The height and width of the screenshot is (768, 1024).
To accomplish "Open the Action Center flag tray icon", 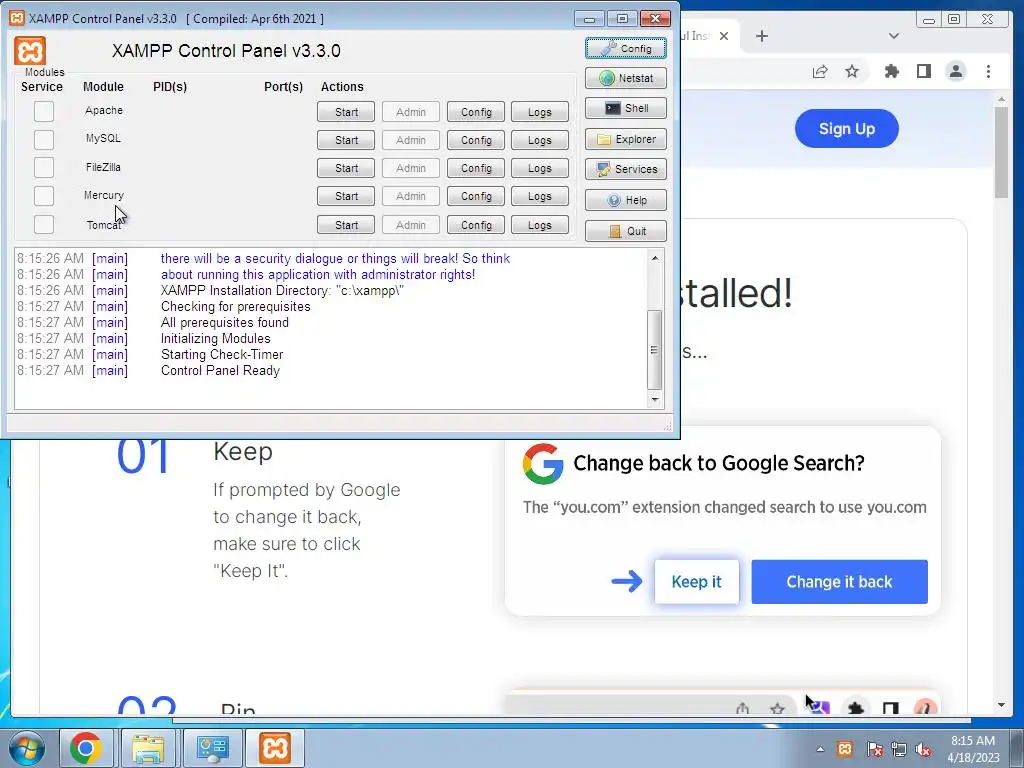I will [x=874, y=749].
